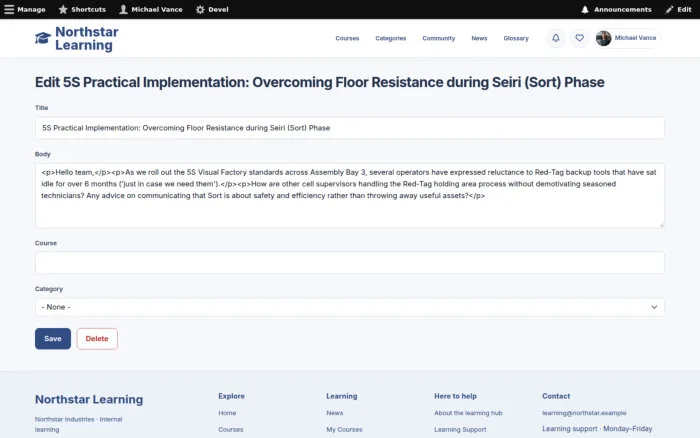The width and height of the screenshot is (700, 438).
Task: Click the Northstar Learning graduation cap logo
Action: [43, 38]
